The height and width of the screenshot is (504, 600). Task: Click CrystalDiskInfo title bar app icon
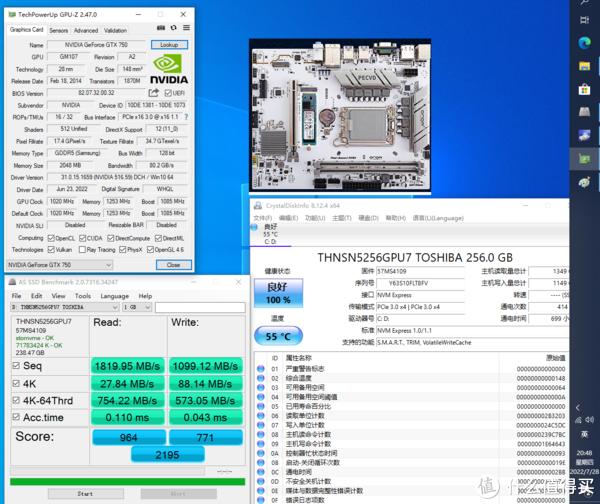click(258, 206)
